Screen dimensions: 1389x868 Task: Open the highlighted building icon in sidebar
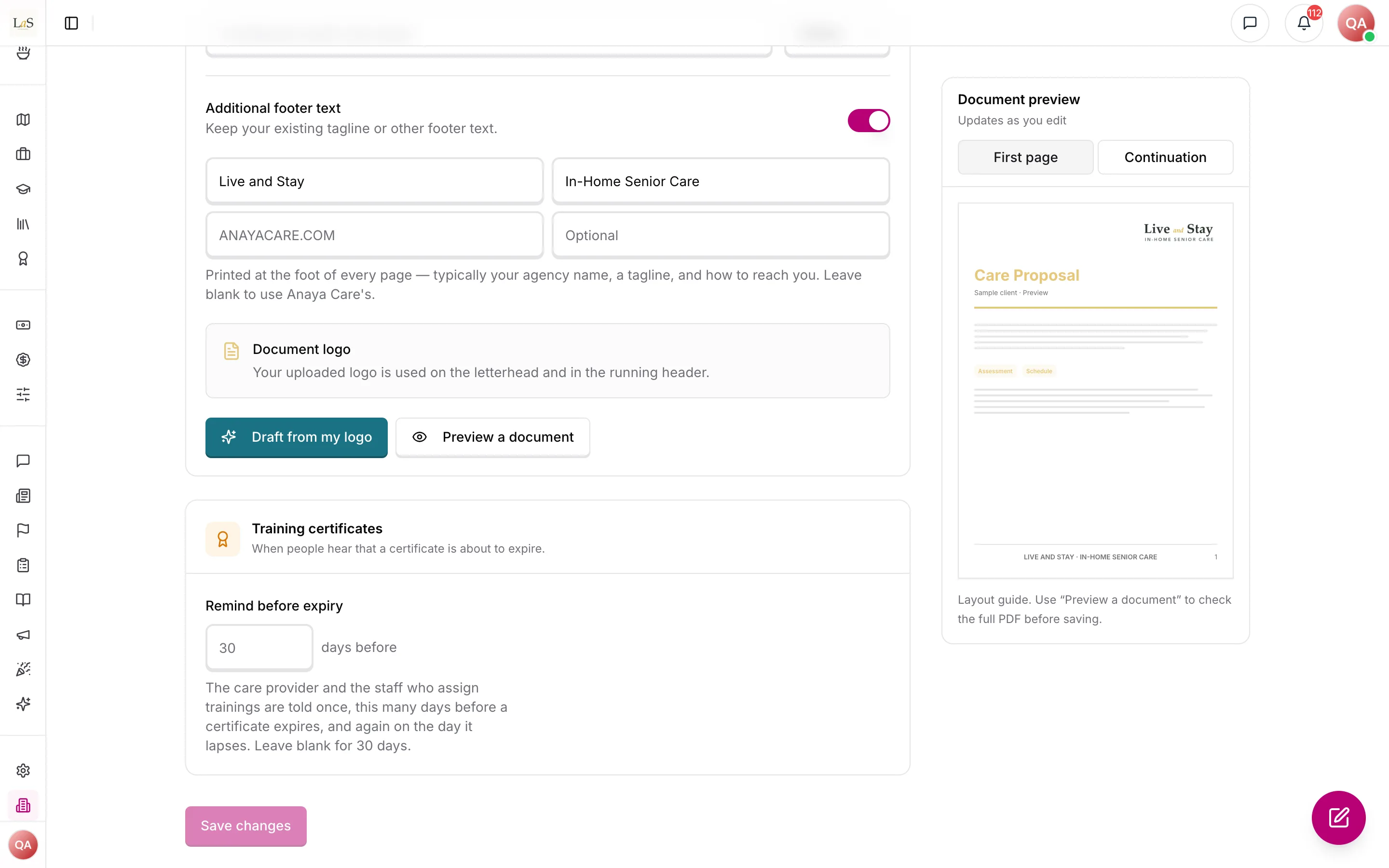tap(23, 805)
